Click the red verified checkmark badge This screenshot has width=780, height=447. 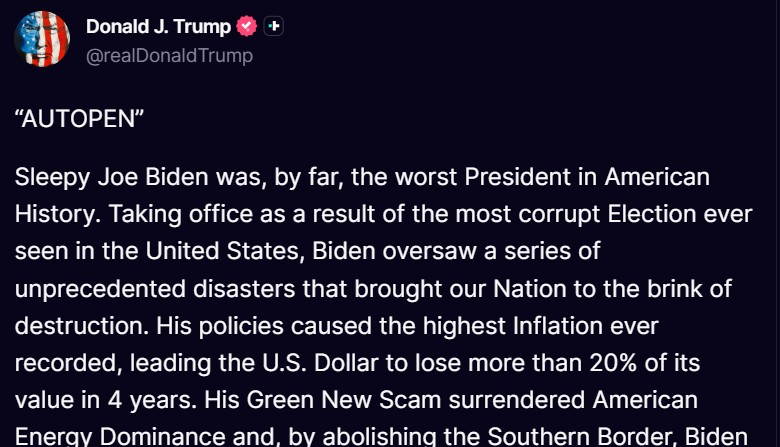[x=247, y=27]
